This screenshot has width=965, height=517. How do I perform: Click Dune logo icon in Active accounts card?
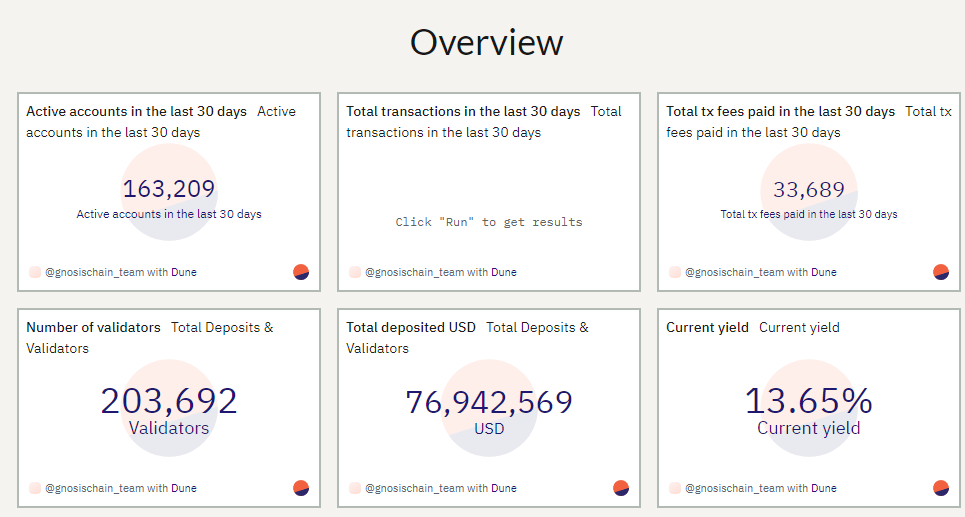(301, 272)
